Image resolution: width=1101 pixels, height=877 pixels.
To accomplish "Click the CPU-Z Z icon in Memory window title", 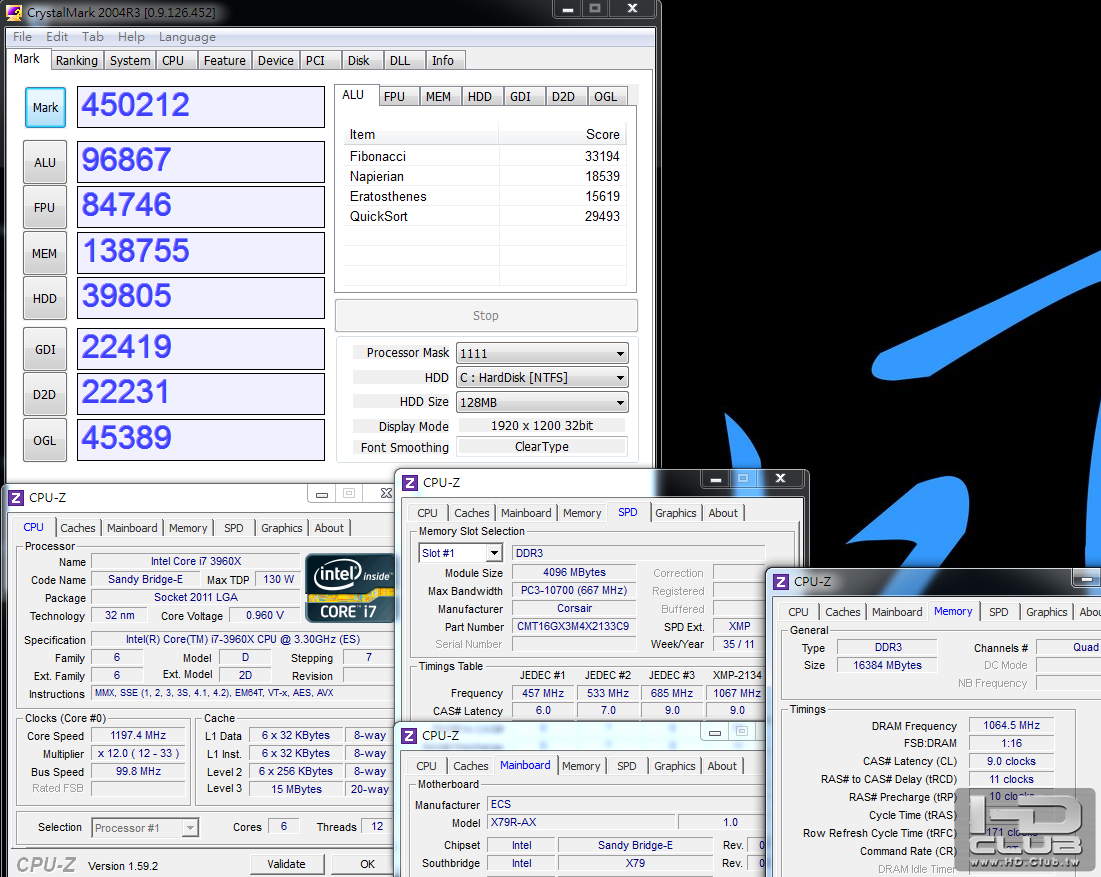I will tap(781, 581).
